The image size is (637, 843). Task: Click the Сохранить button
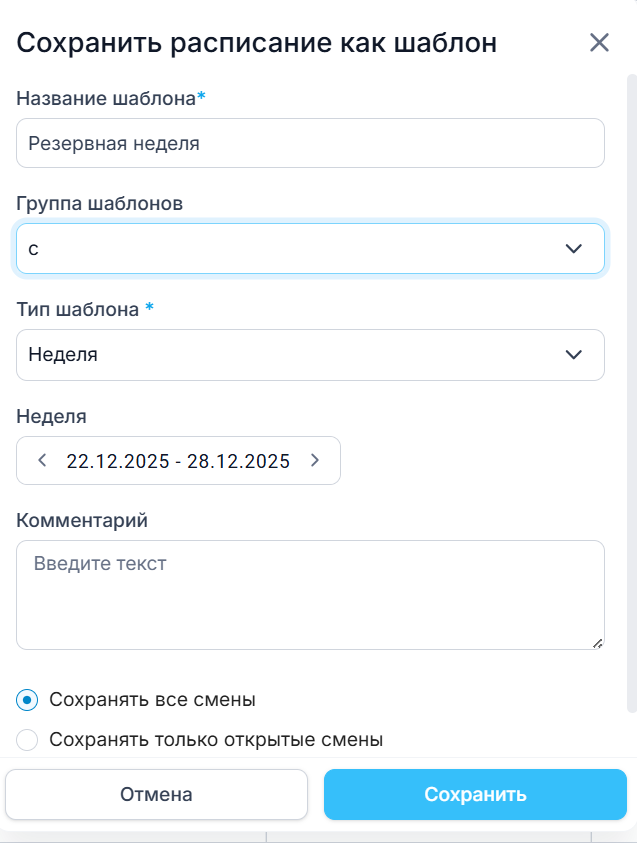[475, 795]
